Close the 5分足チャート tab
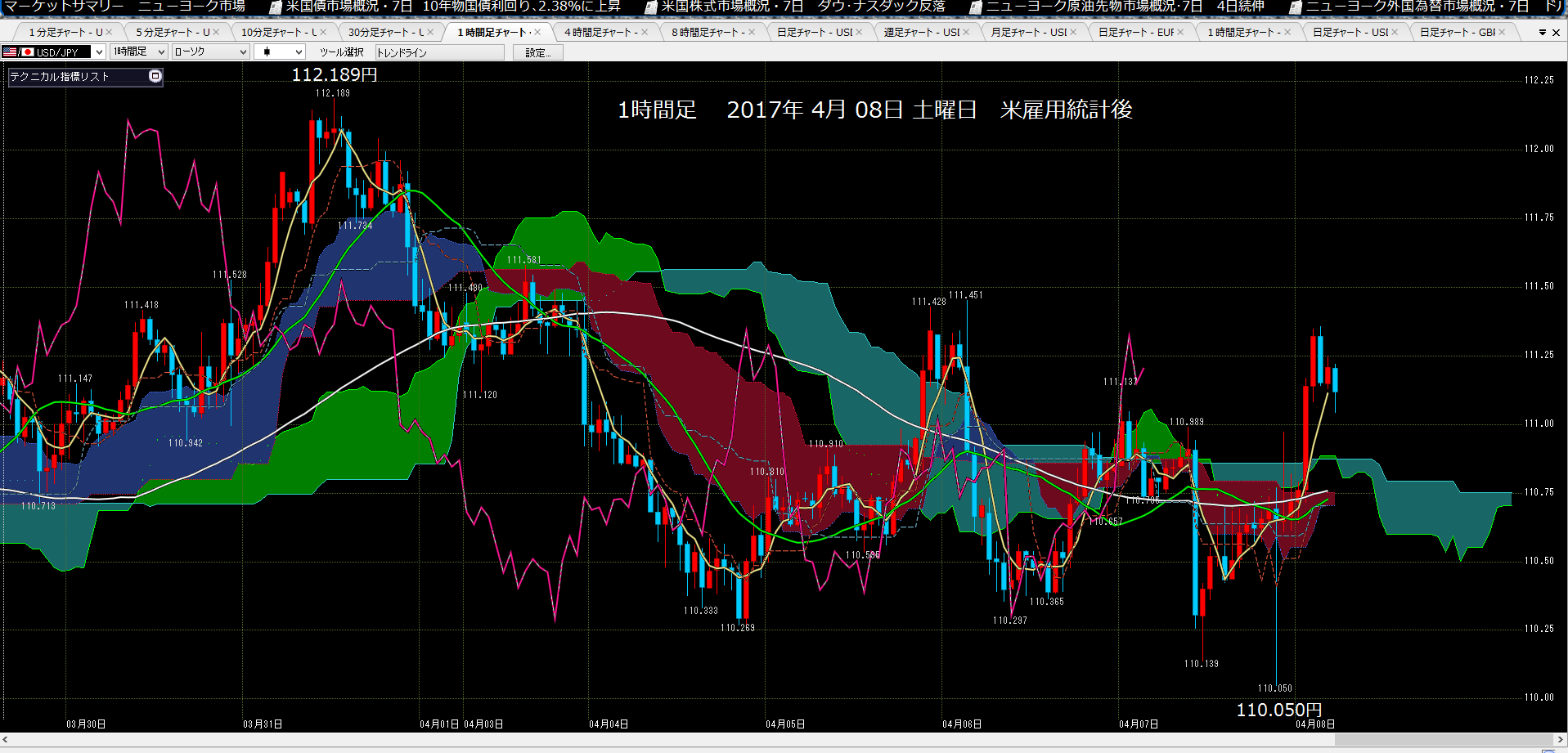Screen dimensions: 1568x753 pyautogui.click(x=216, y=33)
